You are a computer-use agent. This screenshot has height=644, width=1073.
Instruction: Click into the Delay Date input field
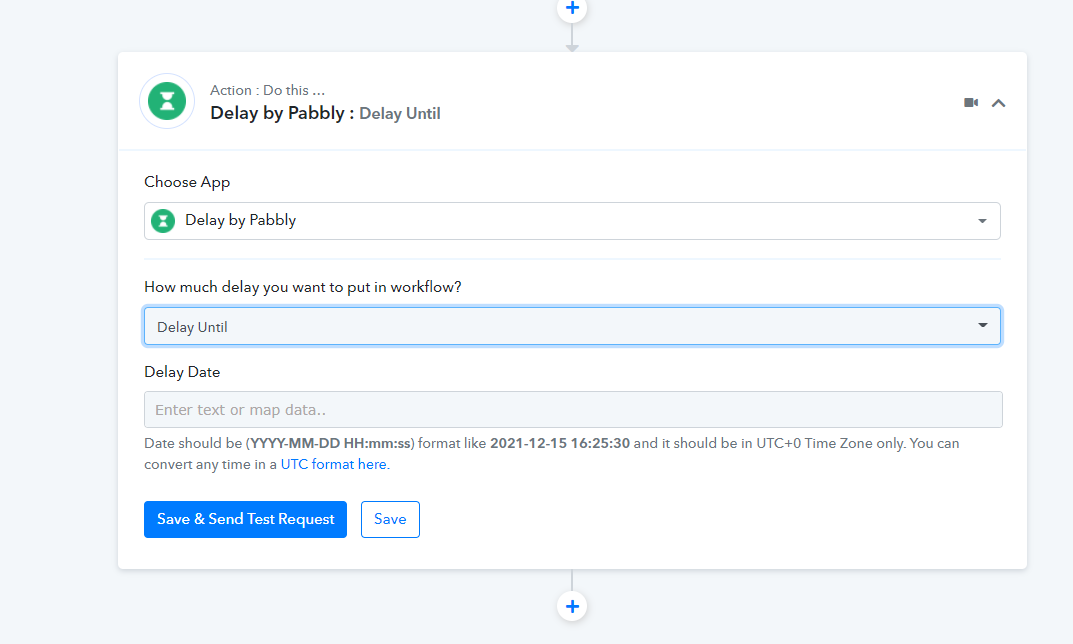[573, 409]
